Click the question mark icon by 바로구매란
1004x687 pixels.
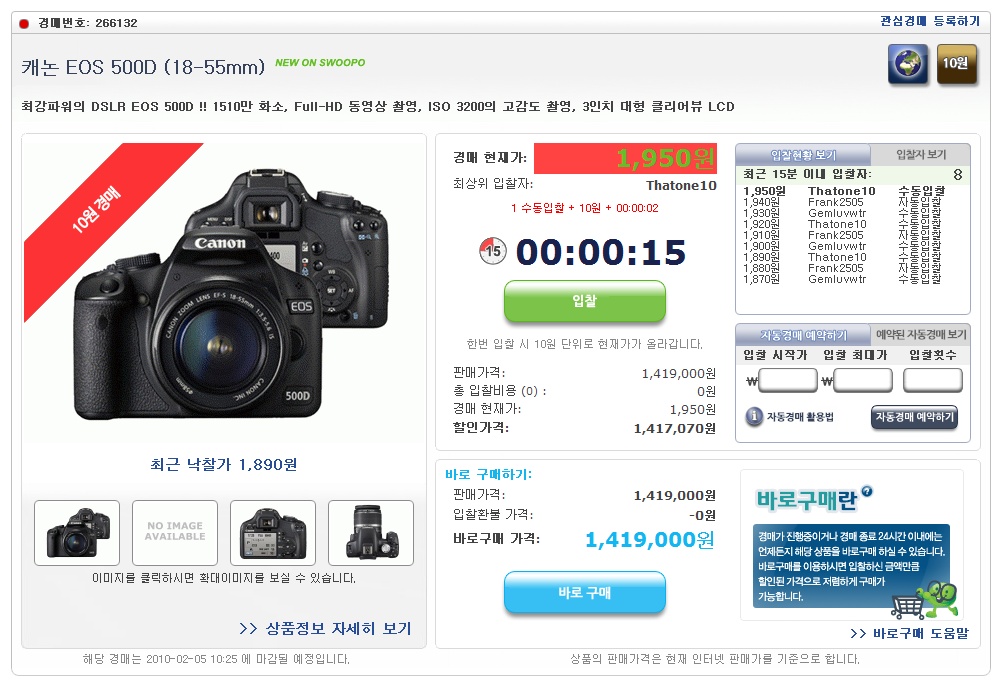pos(866,491)
